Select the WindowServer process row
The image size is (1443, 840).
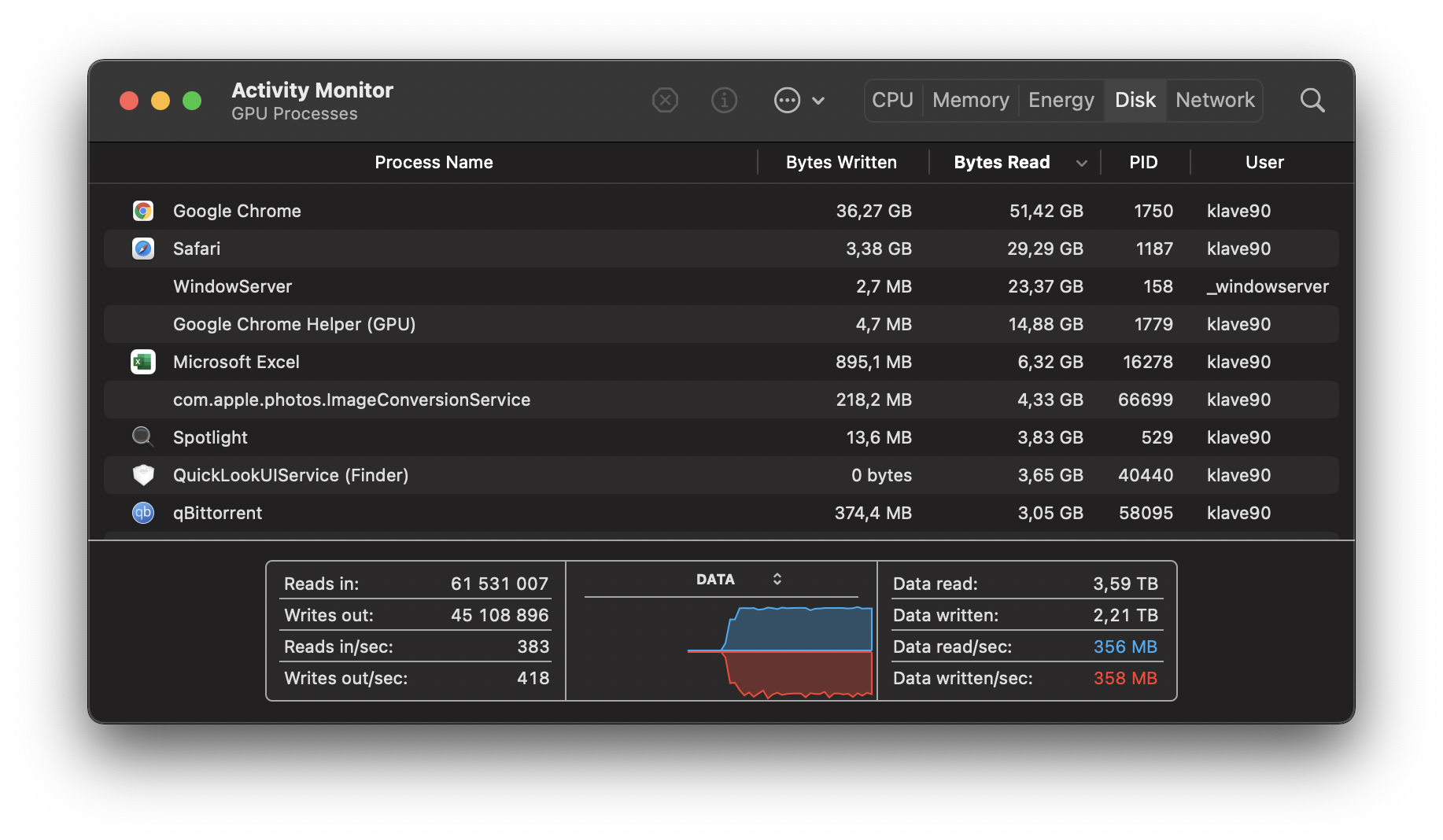coord(721,286)
